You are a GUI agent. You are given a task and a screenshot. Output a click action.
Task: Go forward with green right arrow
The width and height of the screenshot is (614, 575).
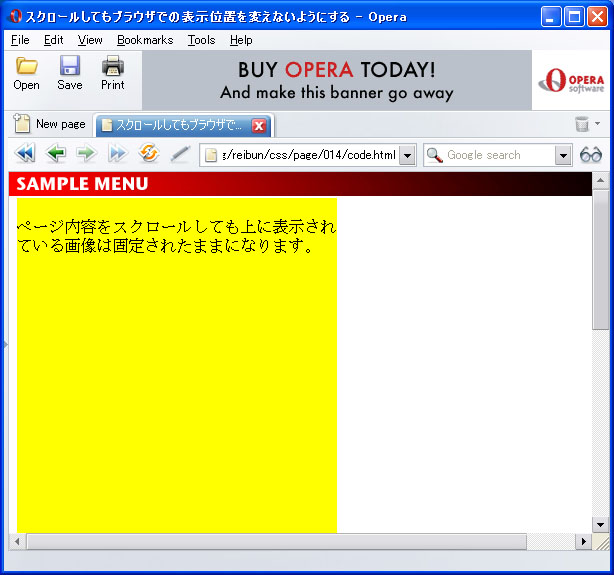pyautogui.click(x=86, y=154)
